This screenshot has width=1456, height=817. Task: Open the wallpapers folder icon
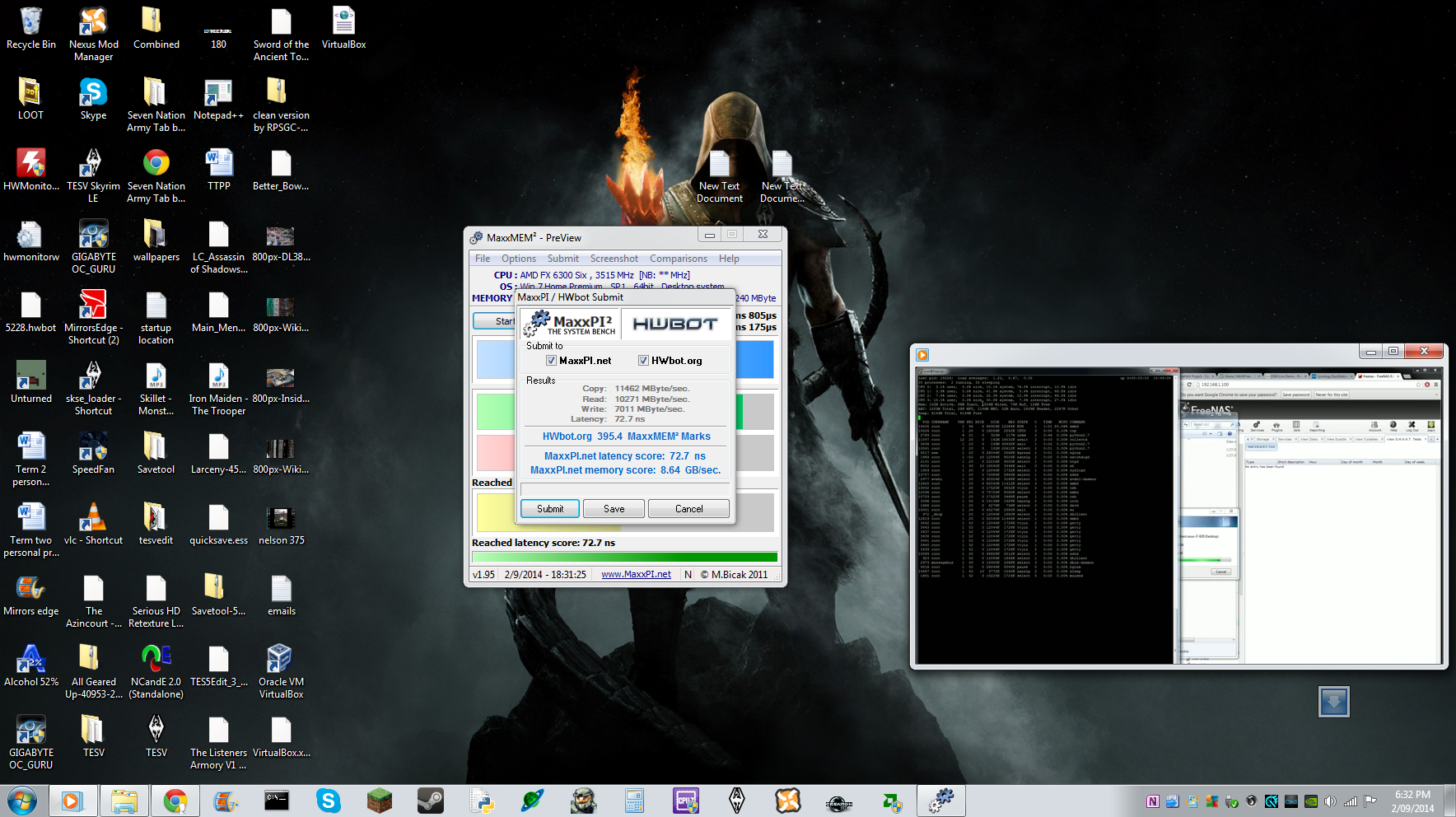[x=156, y=240]
